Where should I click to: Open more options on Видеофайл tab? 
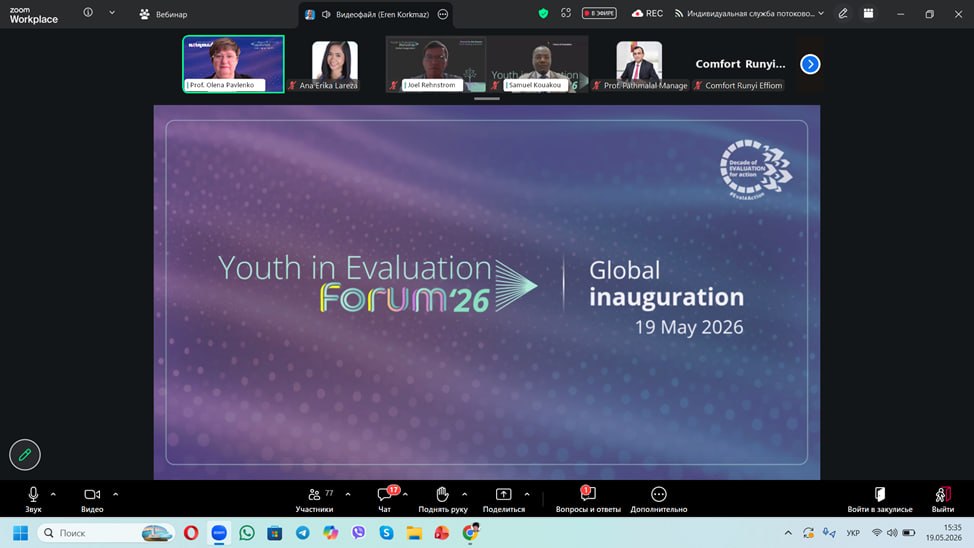click(443, 14)
